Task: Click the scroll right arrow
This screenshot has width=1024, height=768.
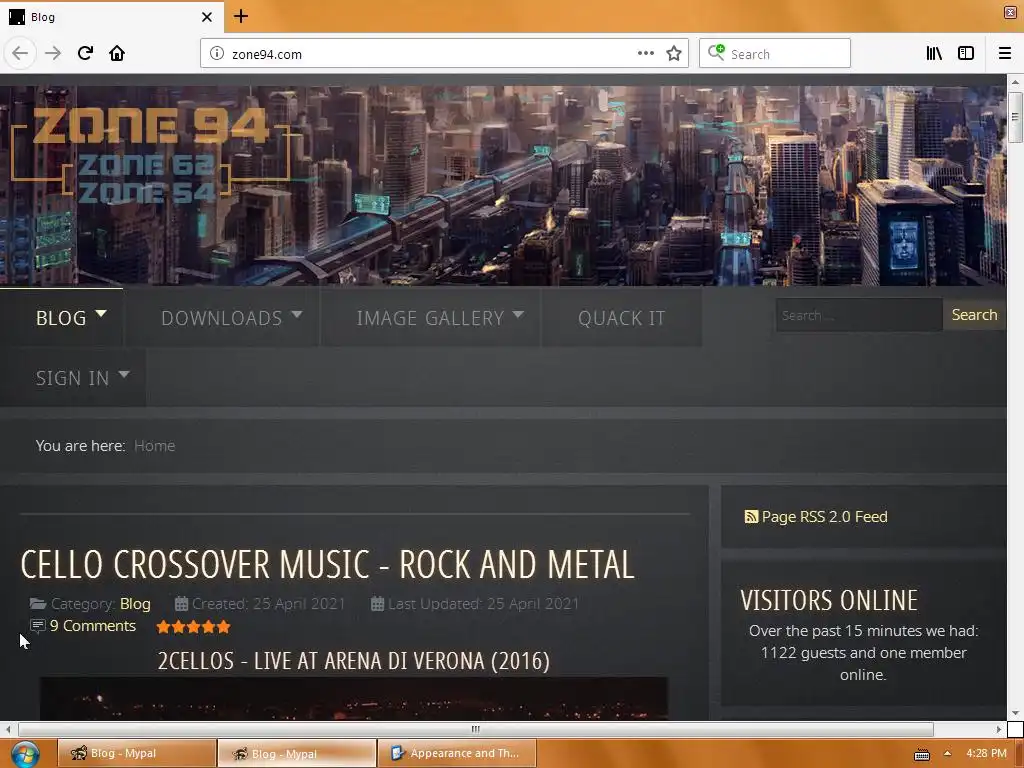Action: (x=999, y=729)
